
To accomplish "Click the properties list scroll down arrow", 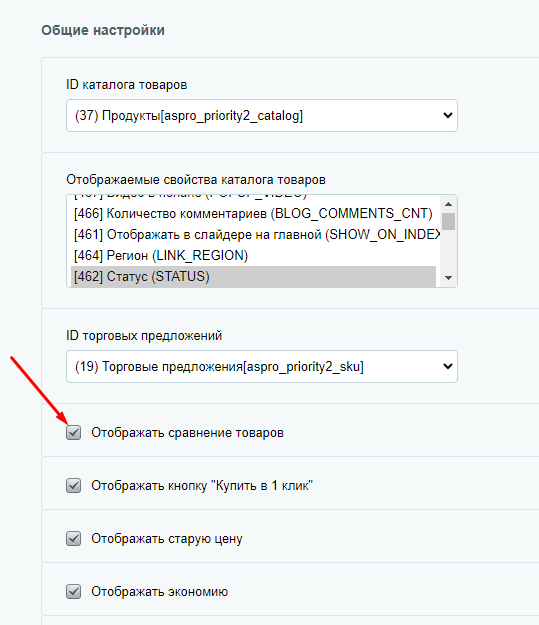I will (449, 277).
